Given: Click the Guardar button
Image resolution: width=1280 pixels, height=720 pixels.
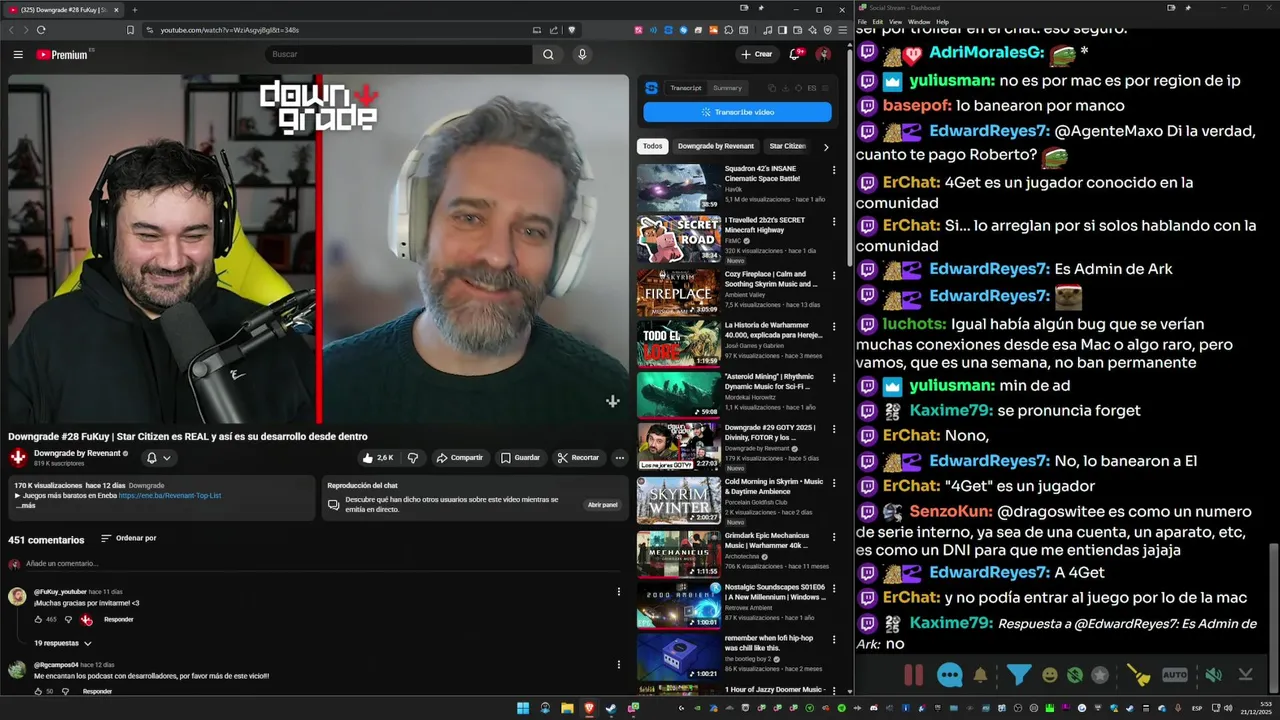Looking at the screenshot, I should [520, 457].
